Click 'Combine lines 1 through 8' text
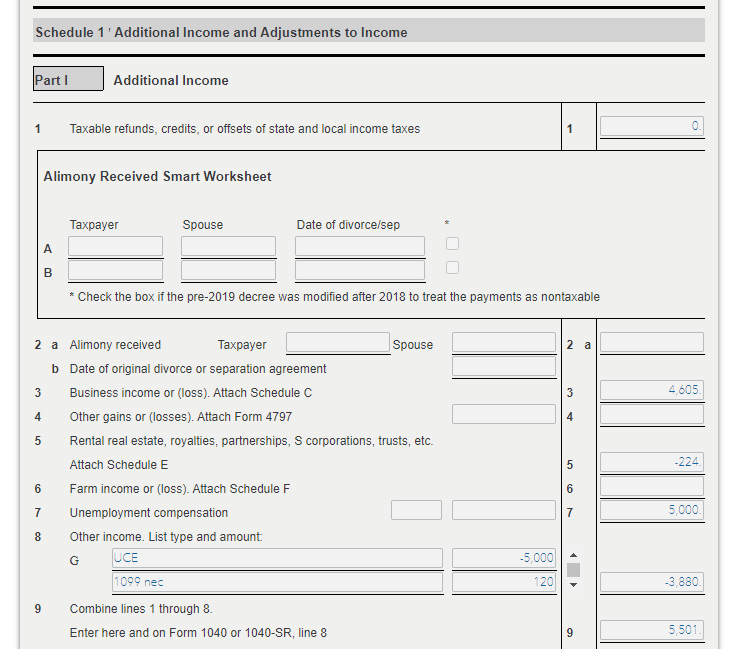 [x=141, y=609]
